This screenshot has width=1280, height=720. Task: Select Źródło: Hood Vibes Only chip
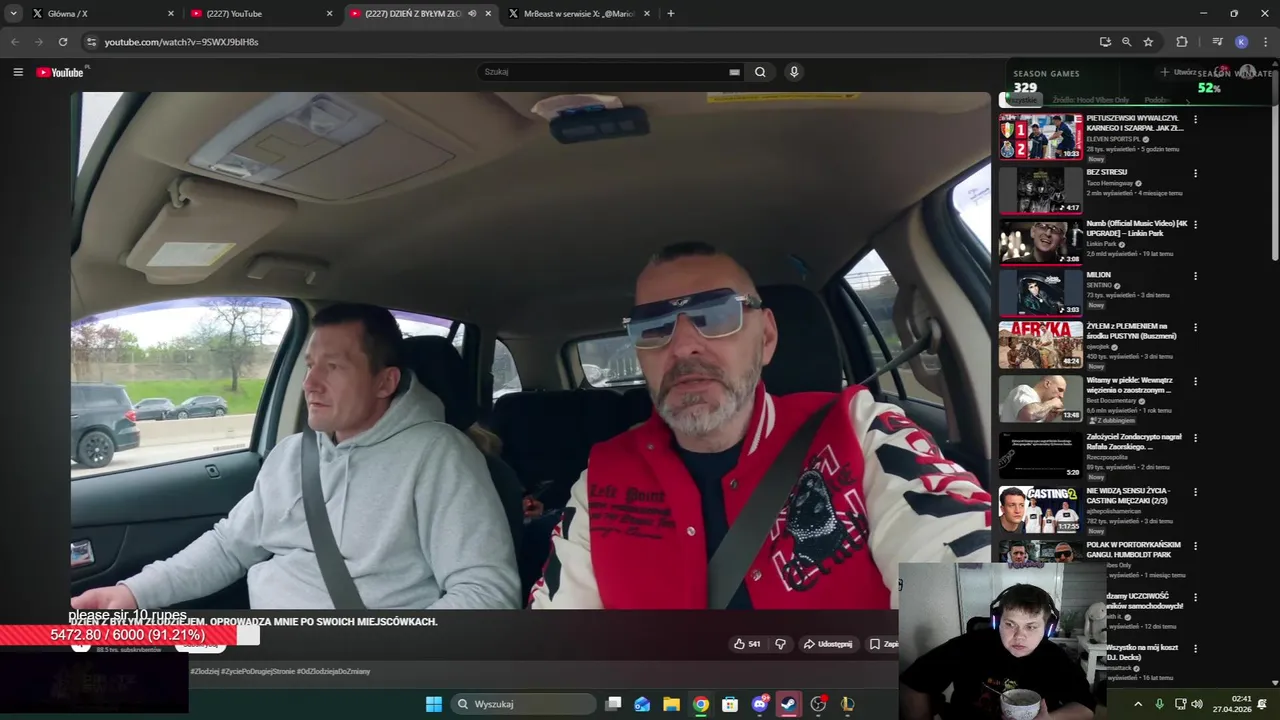tap(1091, 100)
